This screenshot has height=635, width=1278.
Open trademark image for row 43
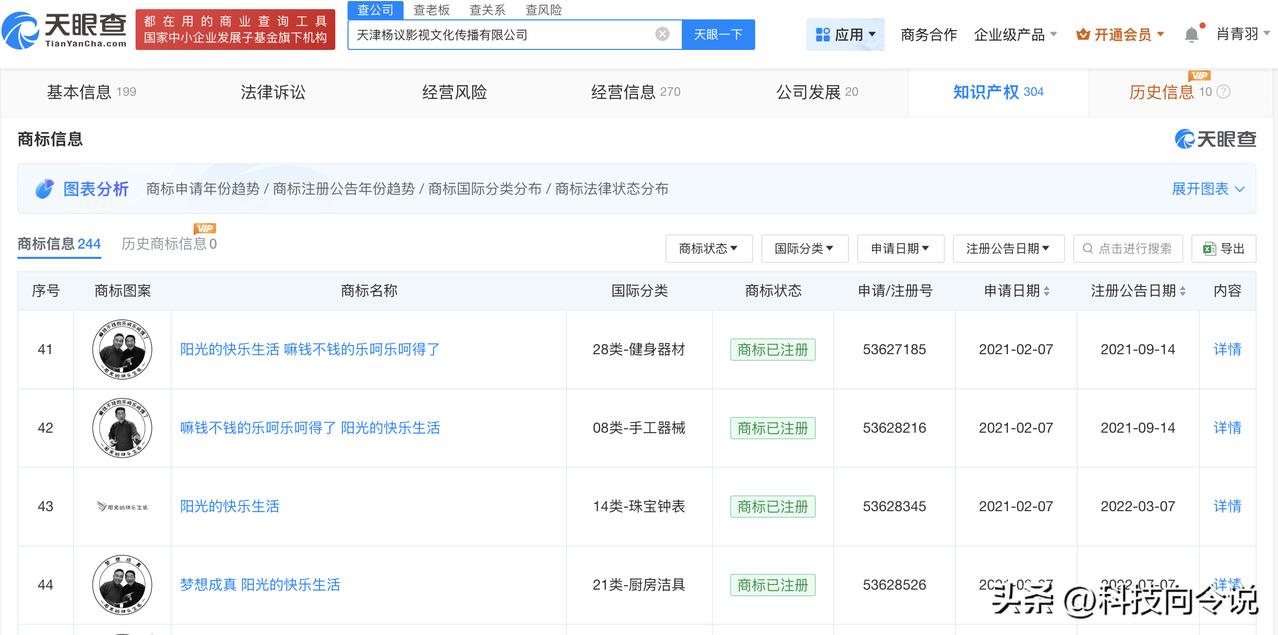(122, 507)
